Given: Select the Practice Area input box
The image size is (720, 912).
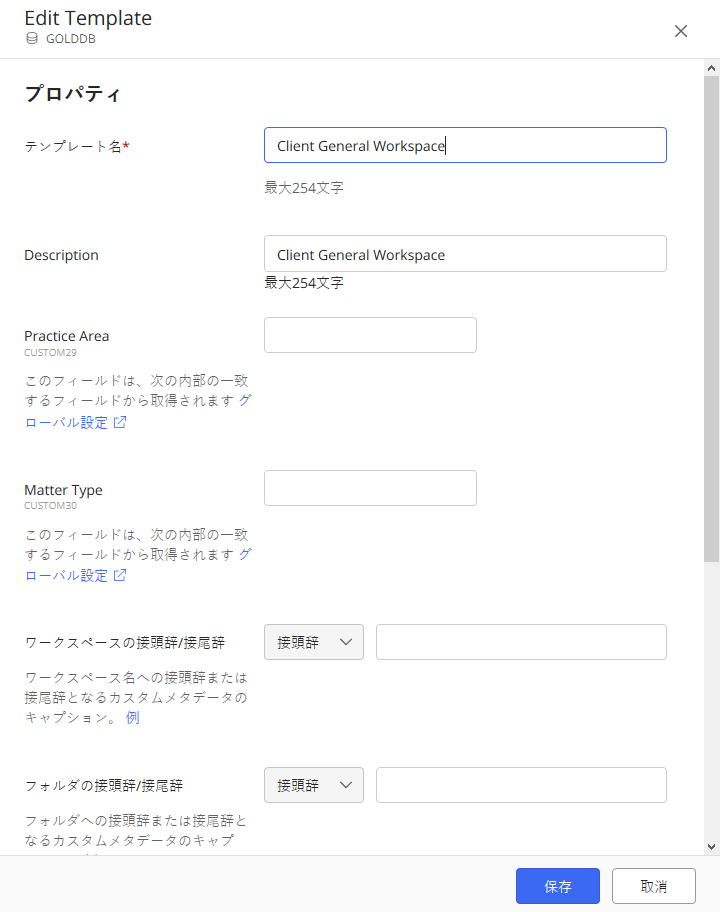Looking at the screenshot, I should (x=370, y=335).
